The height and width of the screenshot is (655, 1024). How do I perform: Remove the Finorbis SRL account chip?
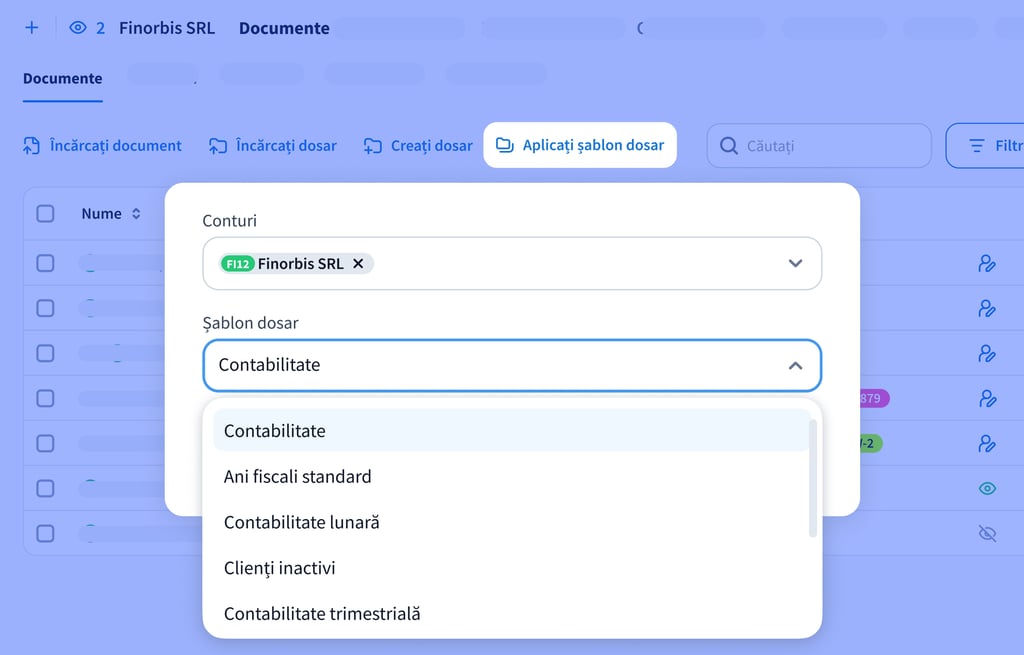[x=358, y=264]
